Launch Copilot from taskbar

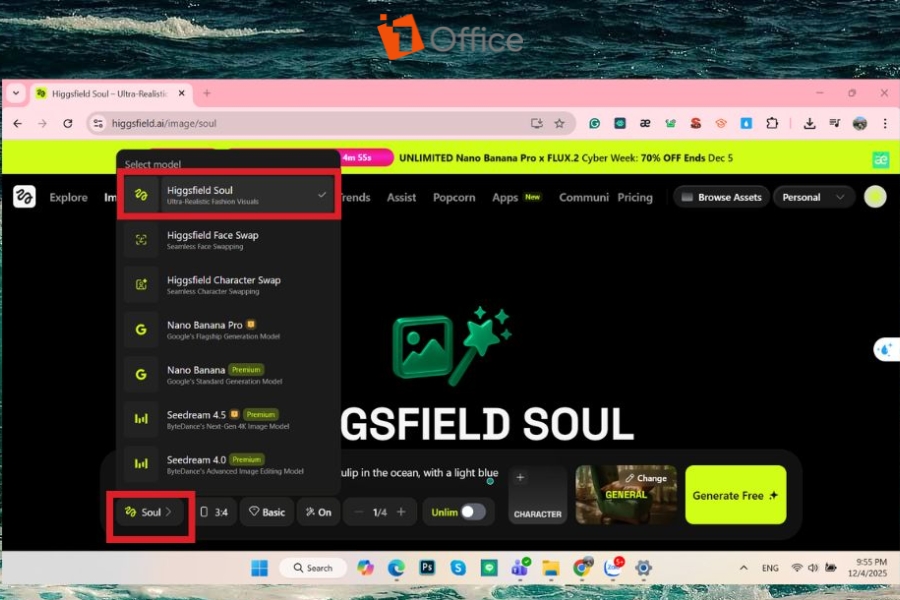click(x=365, y=568)
